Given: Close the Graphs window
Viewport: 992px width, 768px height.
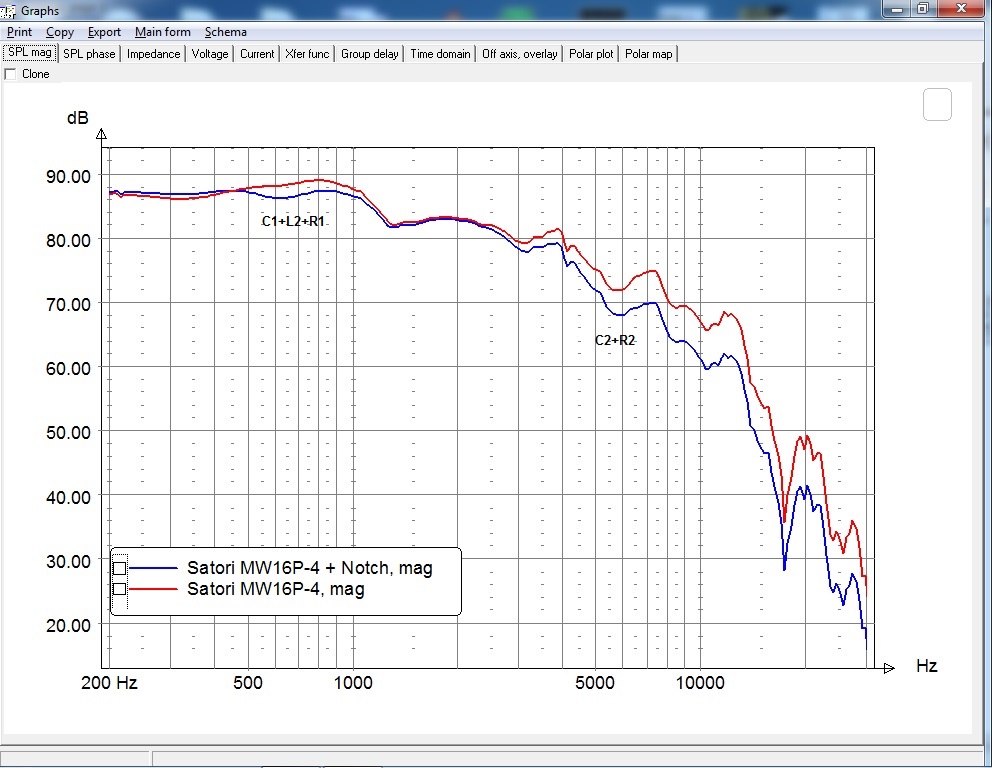Looking at the screenshot, I should [x=962, y=9].
